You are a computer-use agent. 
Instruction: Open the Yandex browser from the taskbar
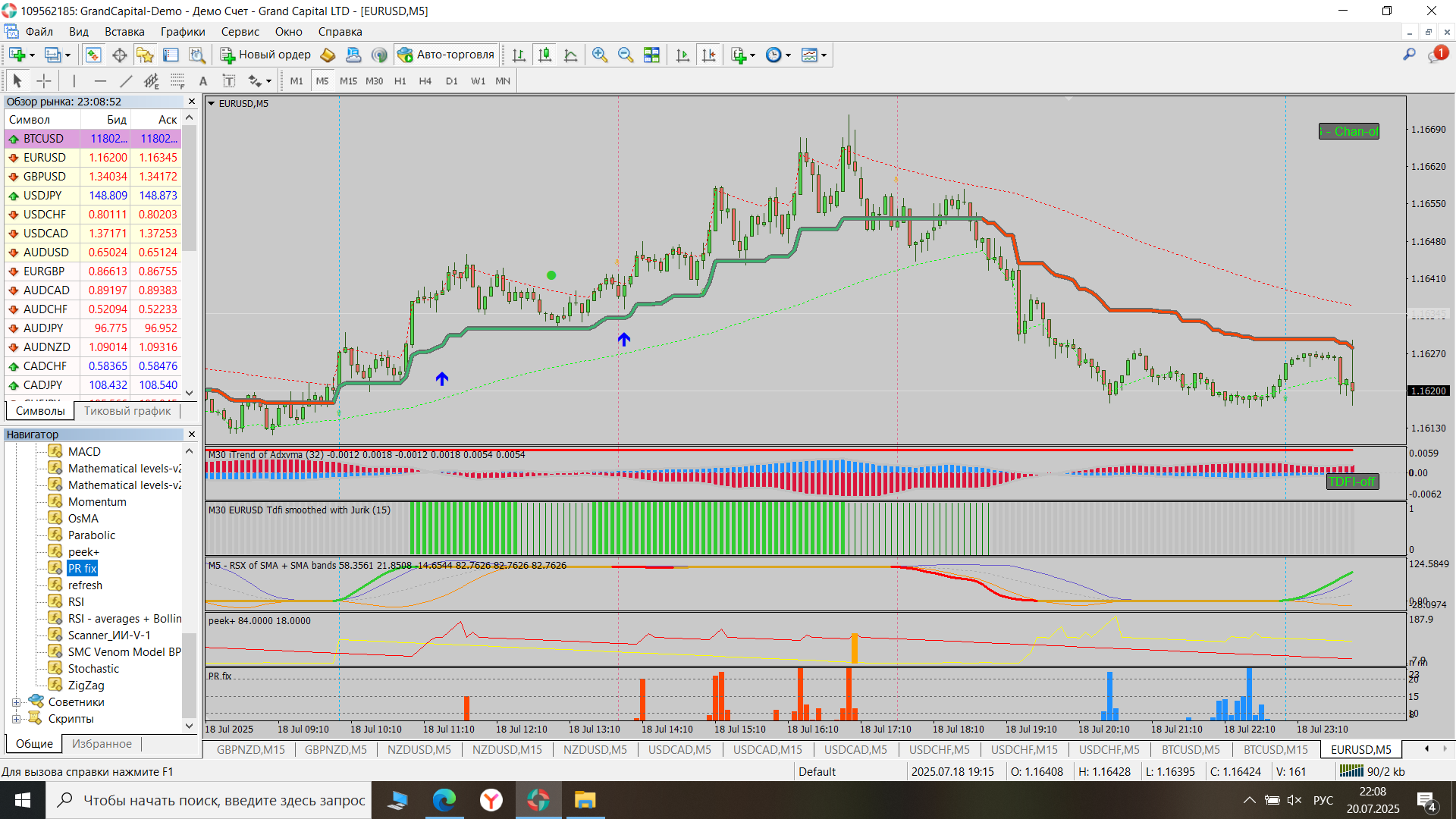point(491,800)
